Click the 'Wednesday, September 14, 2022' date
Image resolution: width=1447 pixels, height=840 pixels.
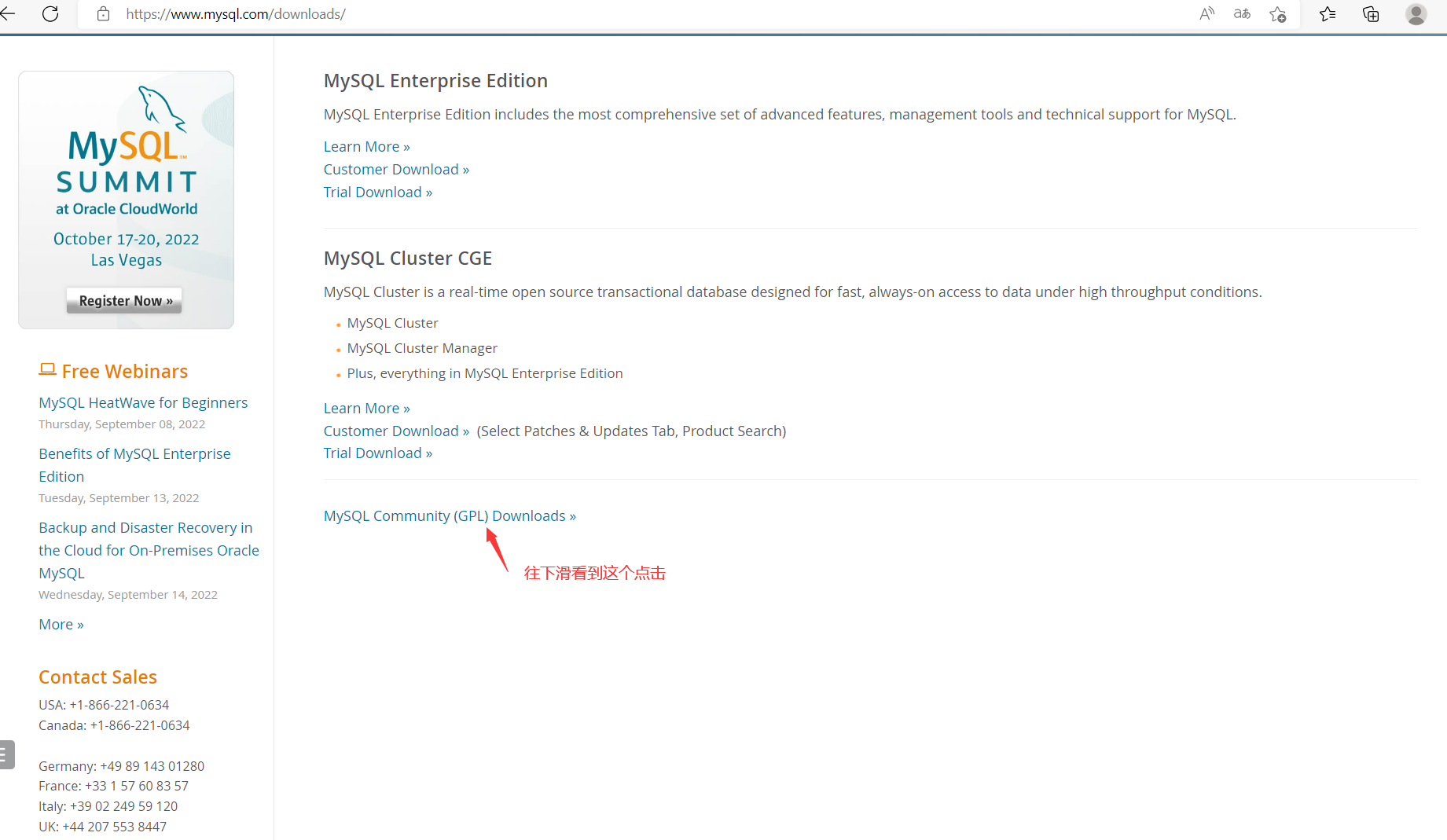(128, 595)
